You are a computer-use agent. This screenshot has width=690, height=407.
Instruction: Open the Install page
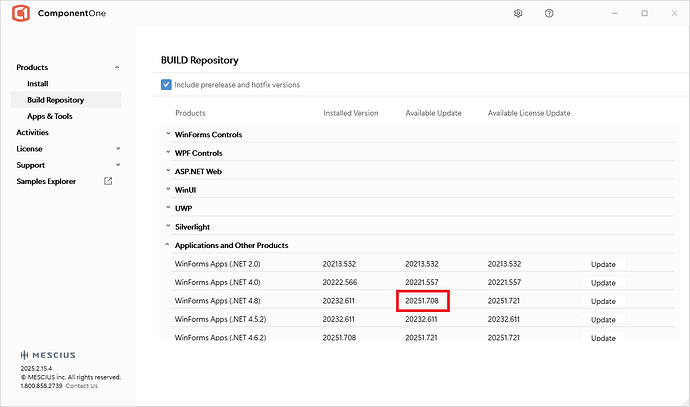pyautogui.click(x=38, y=84)
